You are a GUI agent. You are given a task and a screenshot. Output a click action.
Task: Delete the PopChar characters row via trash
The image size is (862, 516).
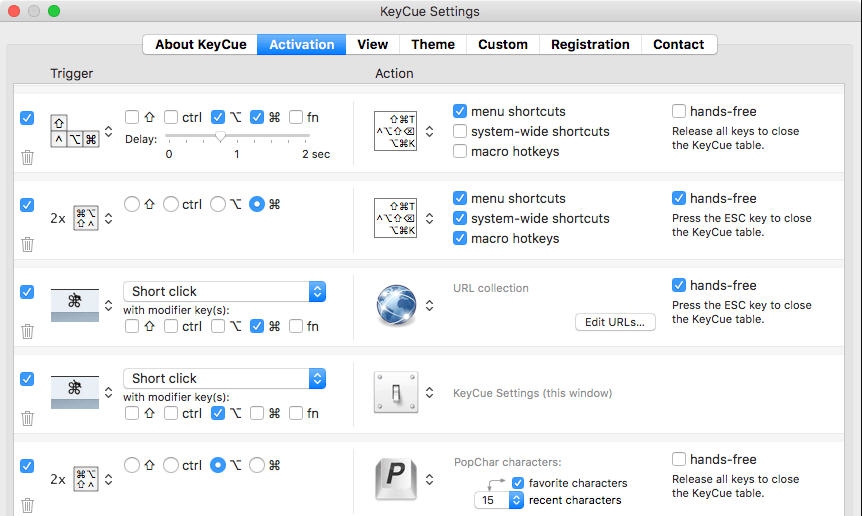(27, 505)
